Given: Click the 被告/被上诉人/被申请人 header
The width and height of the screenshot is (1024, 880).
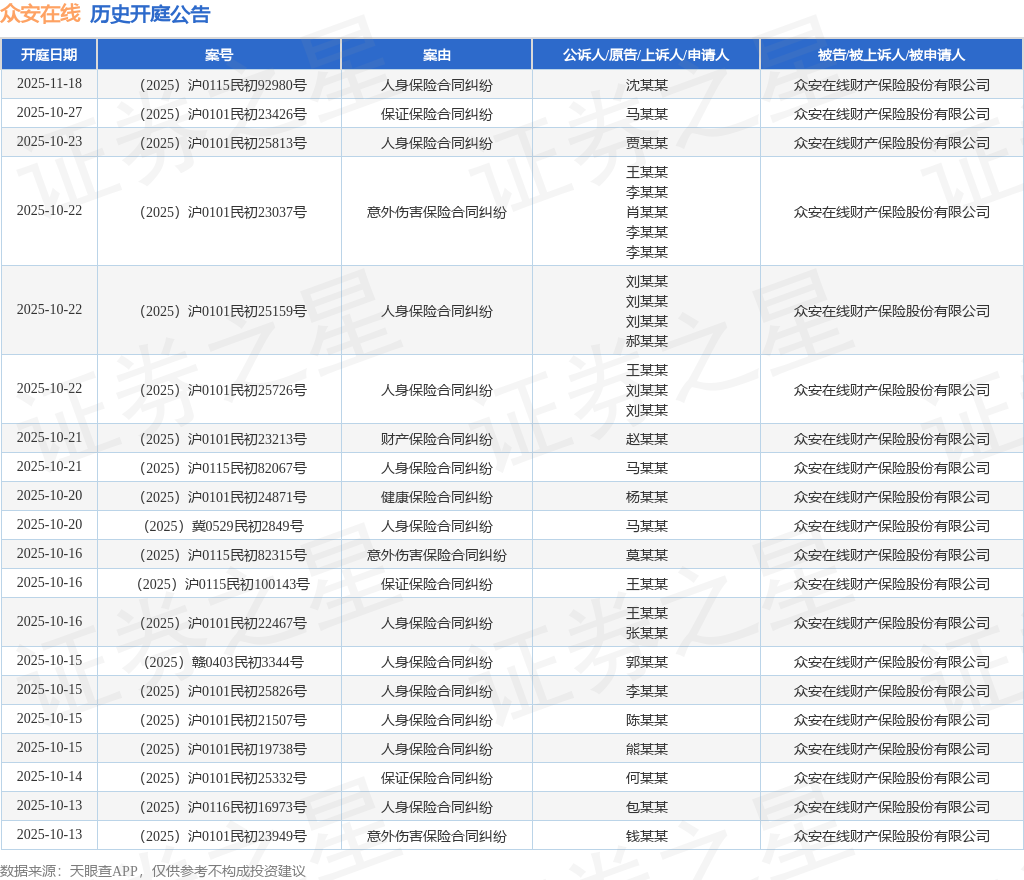Looking at the screenshot, I should click(891, 55).
